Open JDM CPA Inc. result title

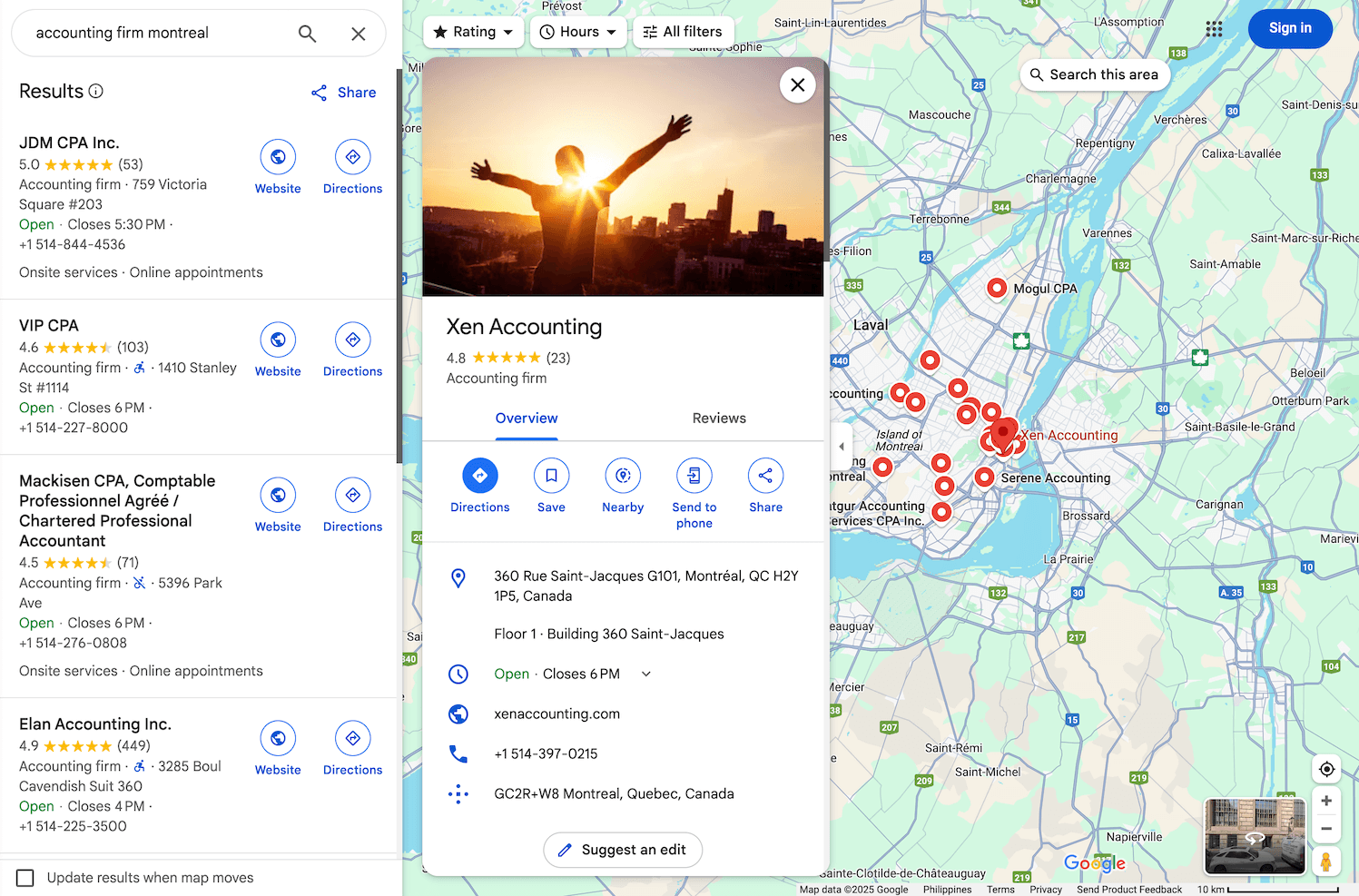coord(69,143)
